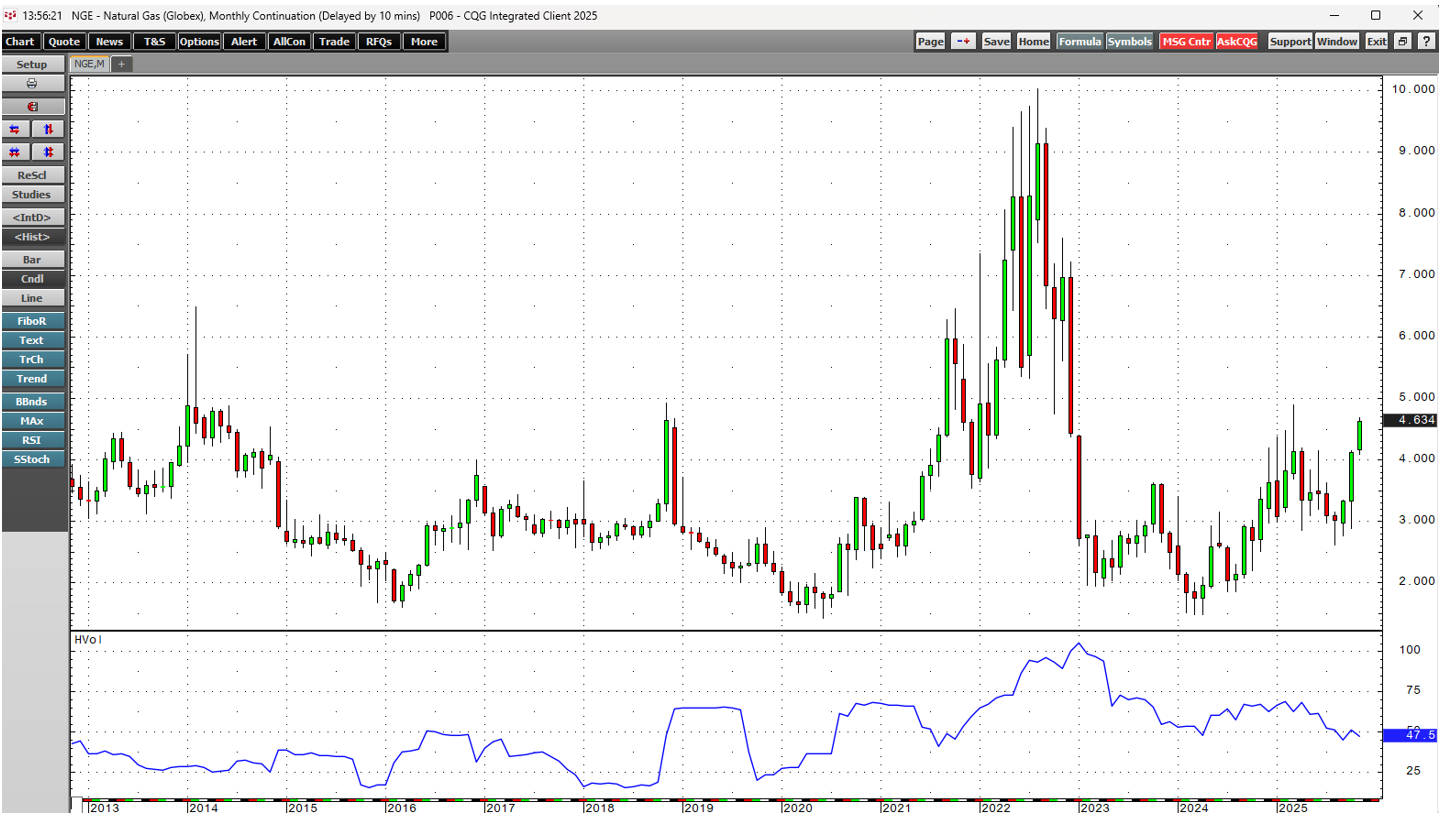The width and height of the screenshot is (1441, 814).
Task: Open the Studies button
Action: (32, 195)
